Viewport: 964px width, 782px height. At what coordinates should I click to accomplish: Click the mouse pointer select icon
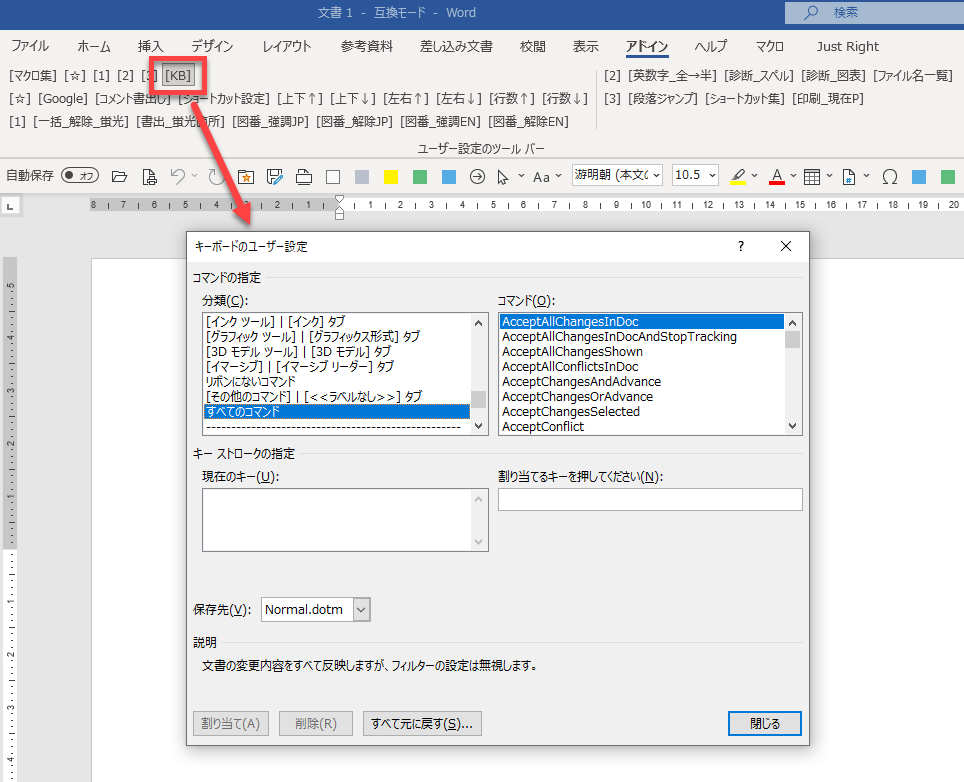point(504,176)
